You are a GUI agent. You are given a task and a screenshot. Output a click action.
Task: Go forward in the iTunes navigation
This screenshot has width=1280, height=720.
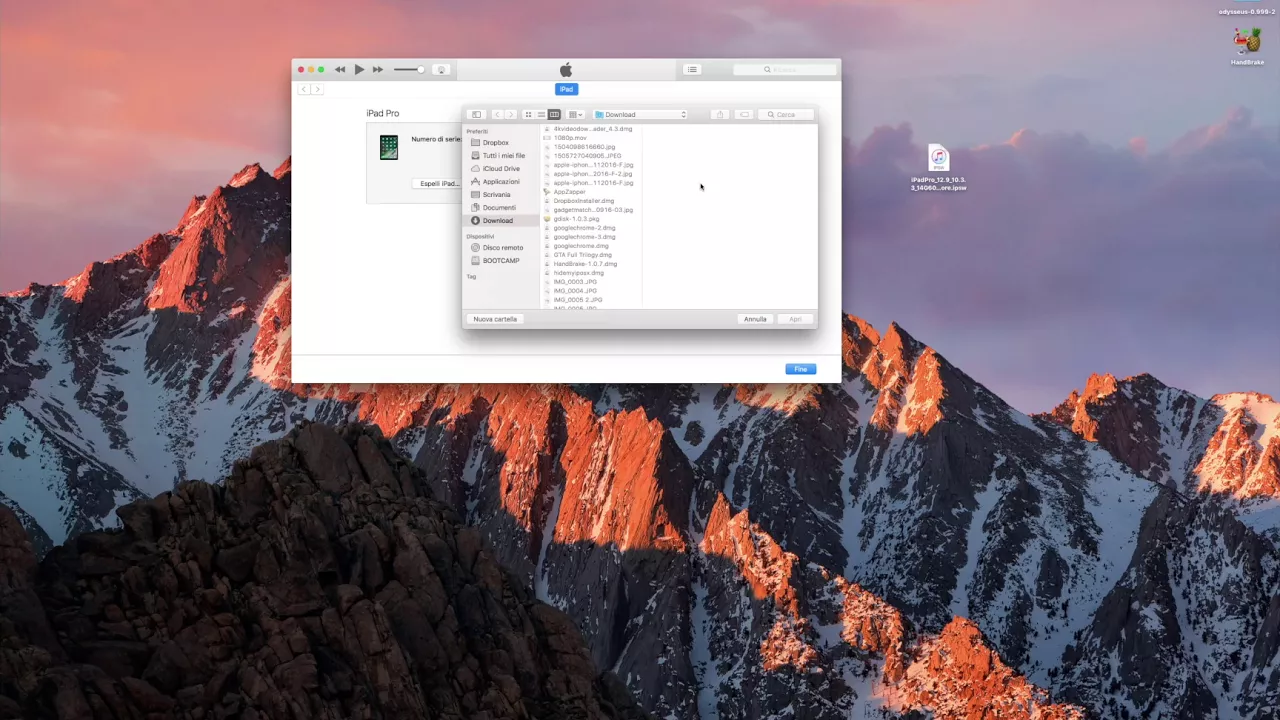click(x=318, y=89)
